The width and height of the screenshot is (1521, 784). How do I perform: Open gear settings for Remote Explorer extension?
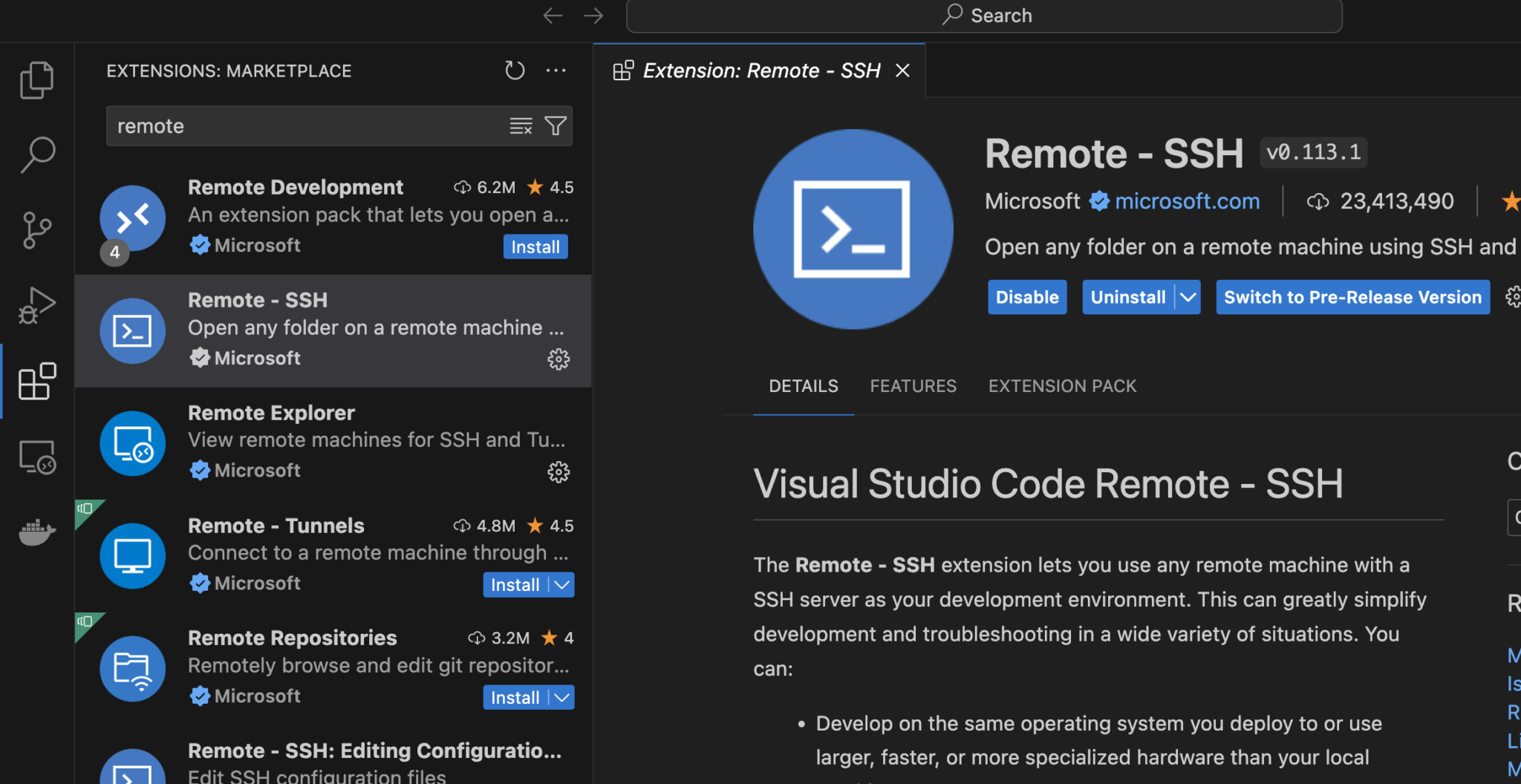point(558,472)
